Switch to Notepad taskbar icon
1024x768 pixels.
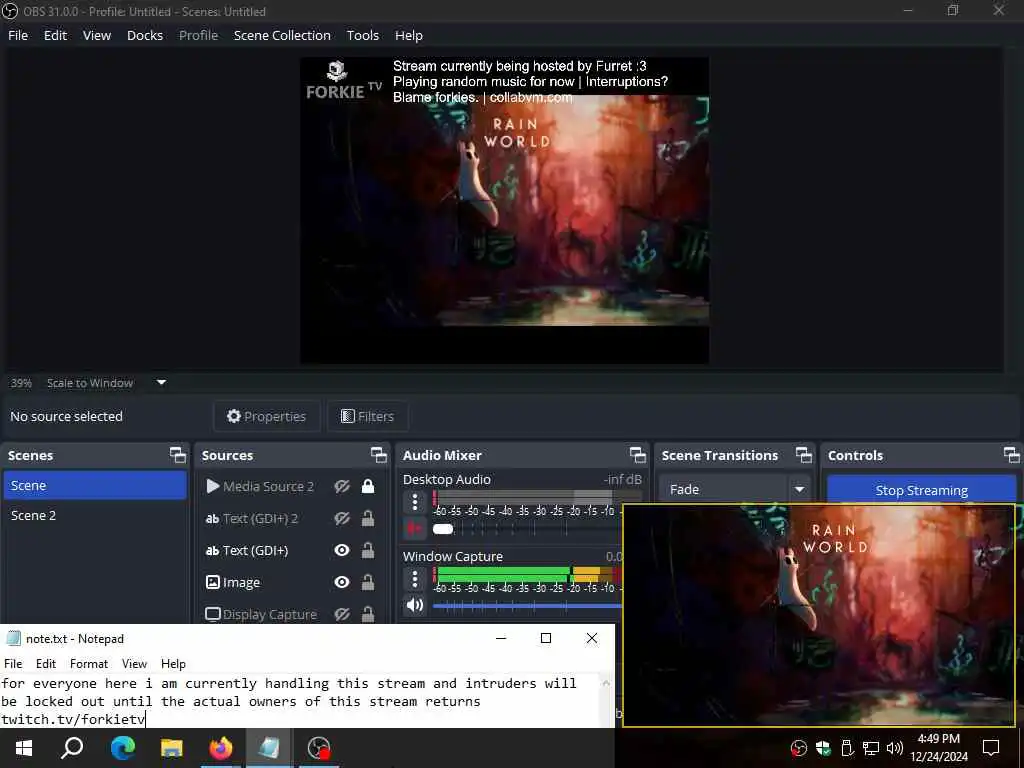(269, 748)
